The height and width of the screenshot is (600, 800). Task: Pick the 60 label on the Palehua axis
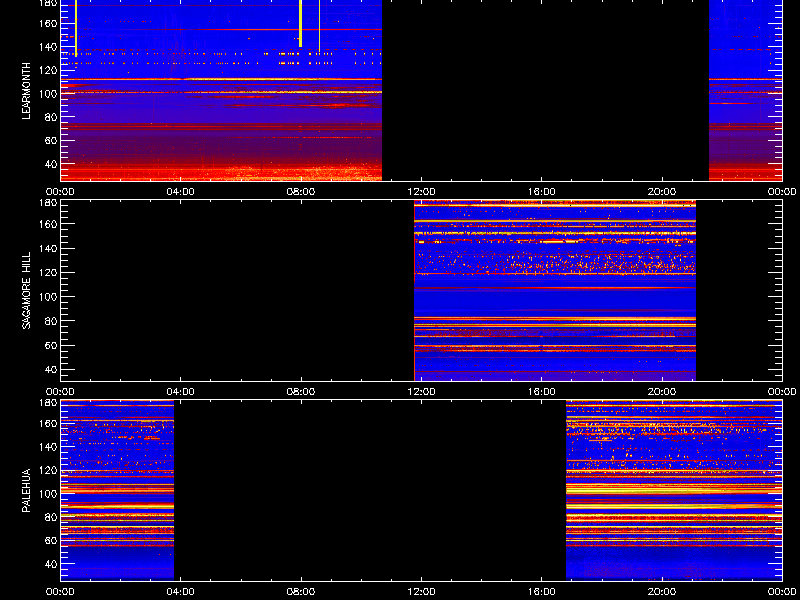click(51, 540)
